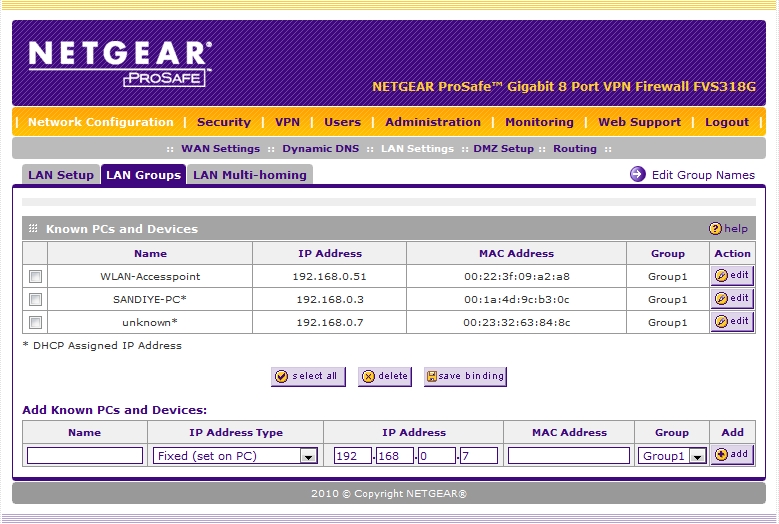The width and height of the screenshot is (779, 524).
Task: Check the WLAN-Accesspoint row checkbox
Action: coord(35,276)
